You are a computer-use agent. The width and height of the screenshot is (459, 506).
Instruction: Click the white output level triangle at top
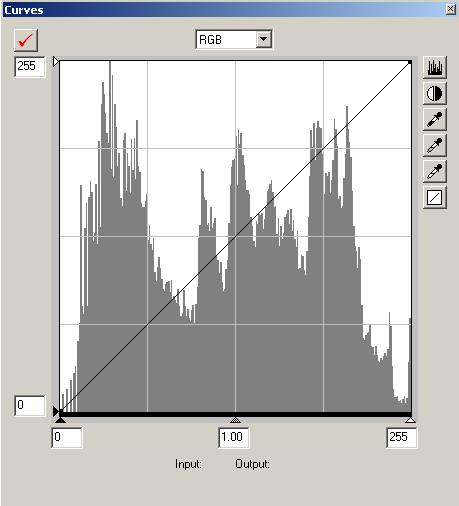pyautogui.click(x=56, y=62)
